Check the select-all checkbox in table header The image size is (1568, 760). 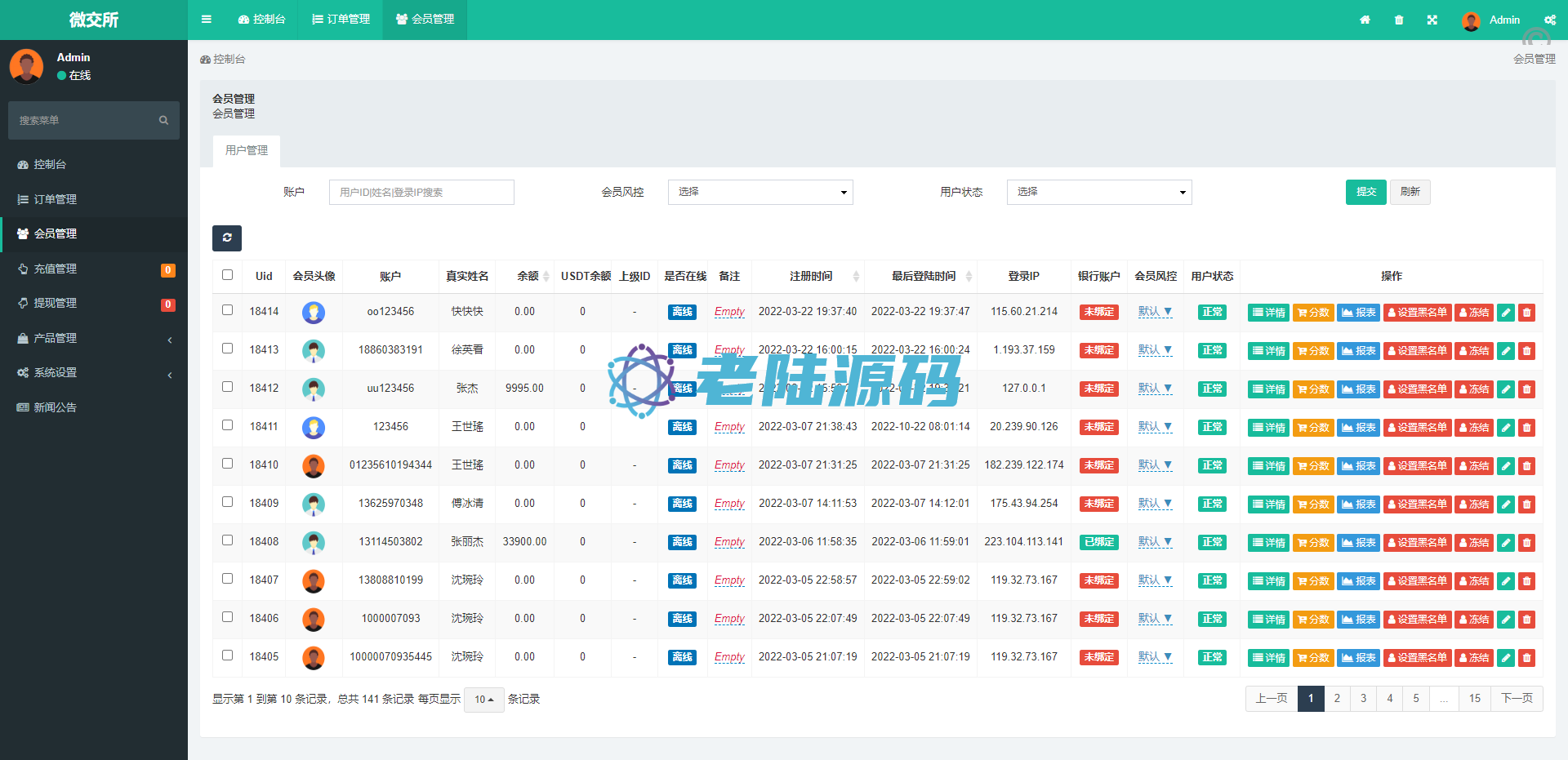pos(228,275)
